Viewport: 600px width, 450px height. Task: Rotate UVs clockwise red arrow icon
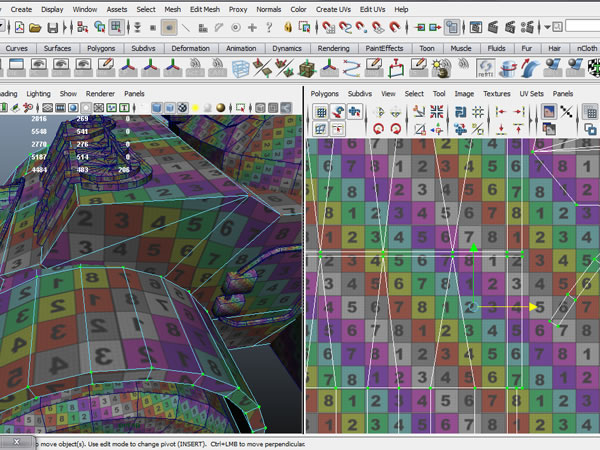[x=396, y=129]
